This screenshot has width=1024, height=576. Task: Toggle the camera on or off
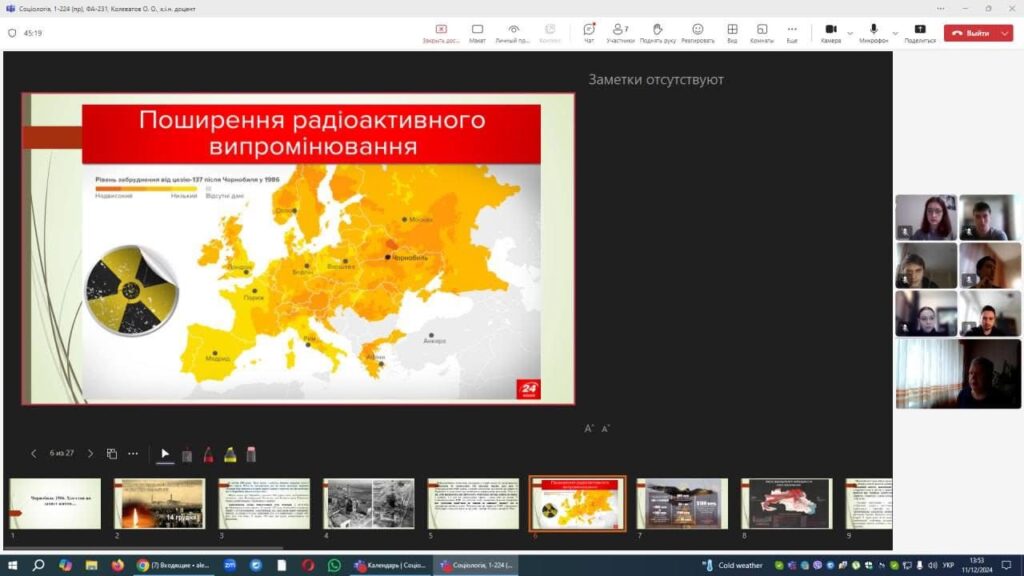pyautogui.click(x=830, y=32)
